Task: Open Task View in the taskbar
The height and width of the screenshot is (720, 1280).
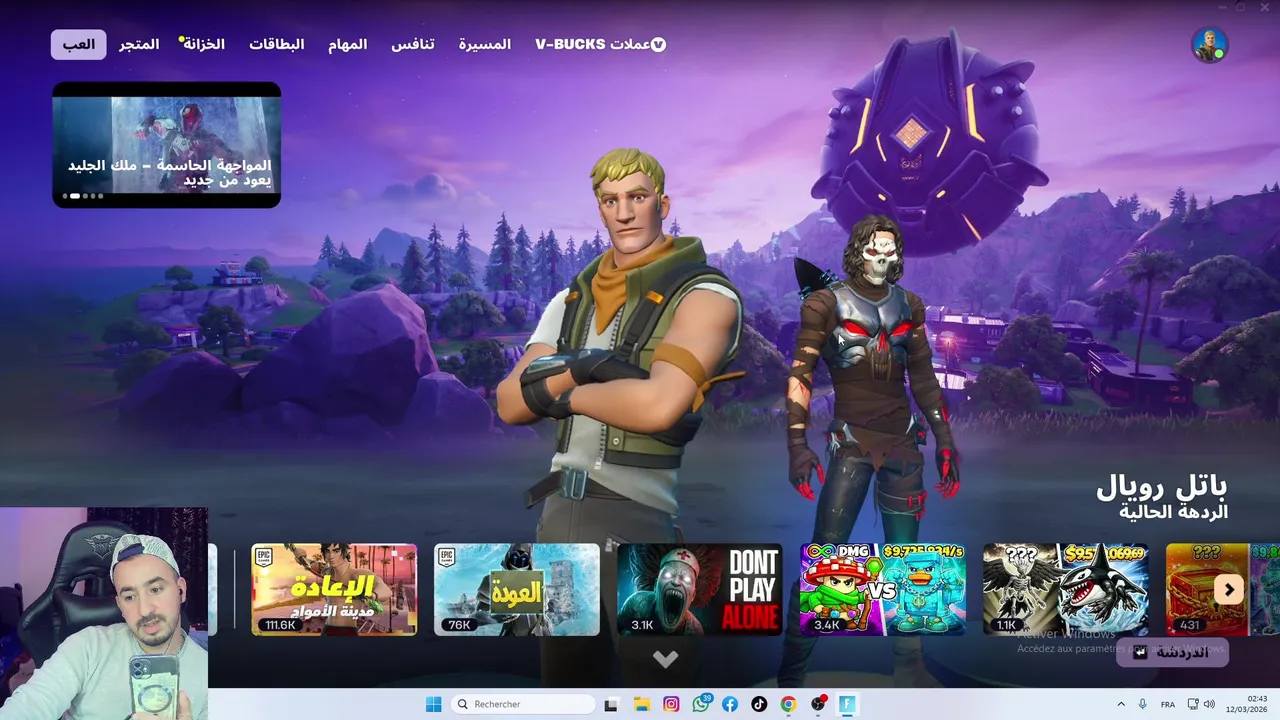Action: click(611, 704)
